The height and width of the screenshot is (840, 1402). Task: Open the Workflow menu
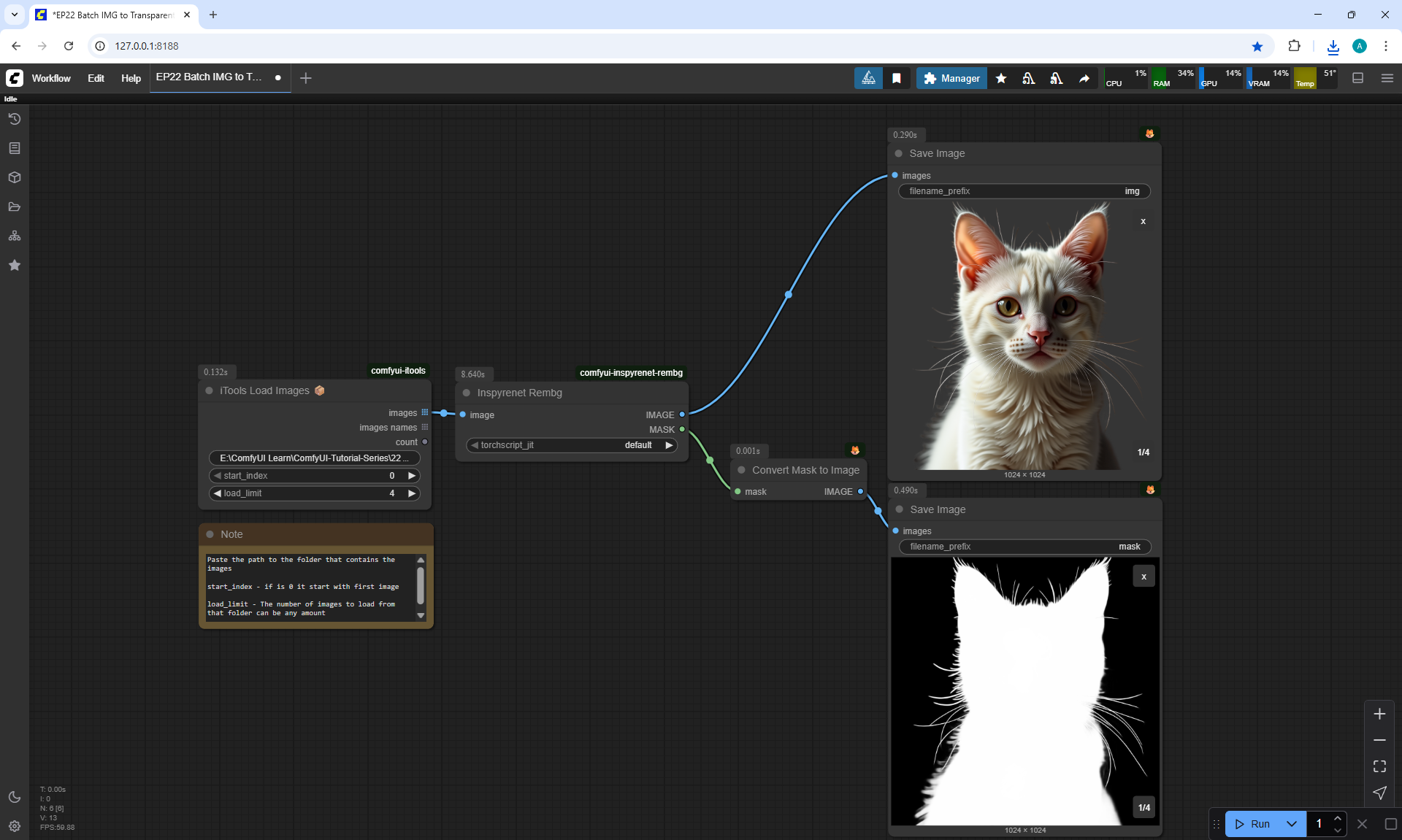(51, 78)
